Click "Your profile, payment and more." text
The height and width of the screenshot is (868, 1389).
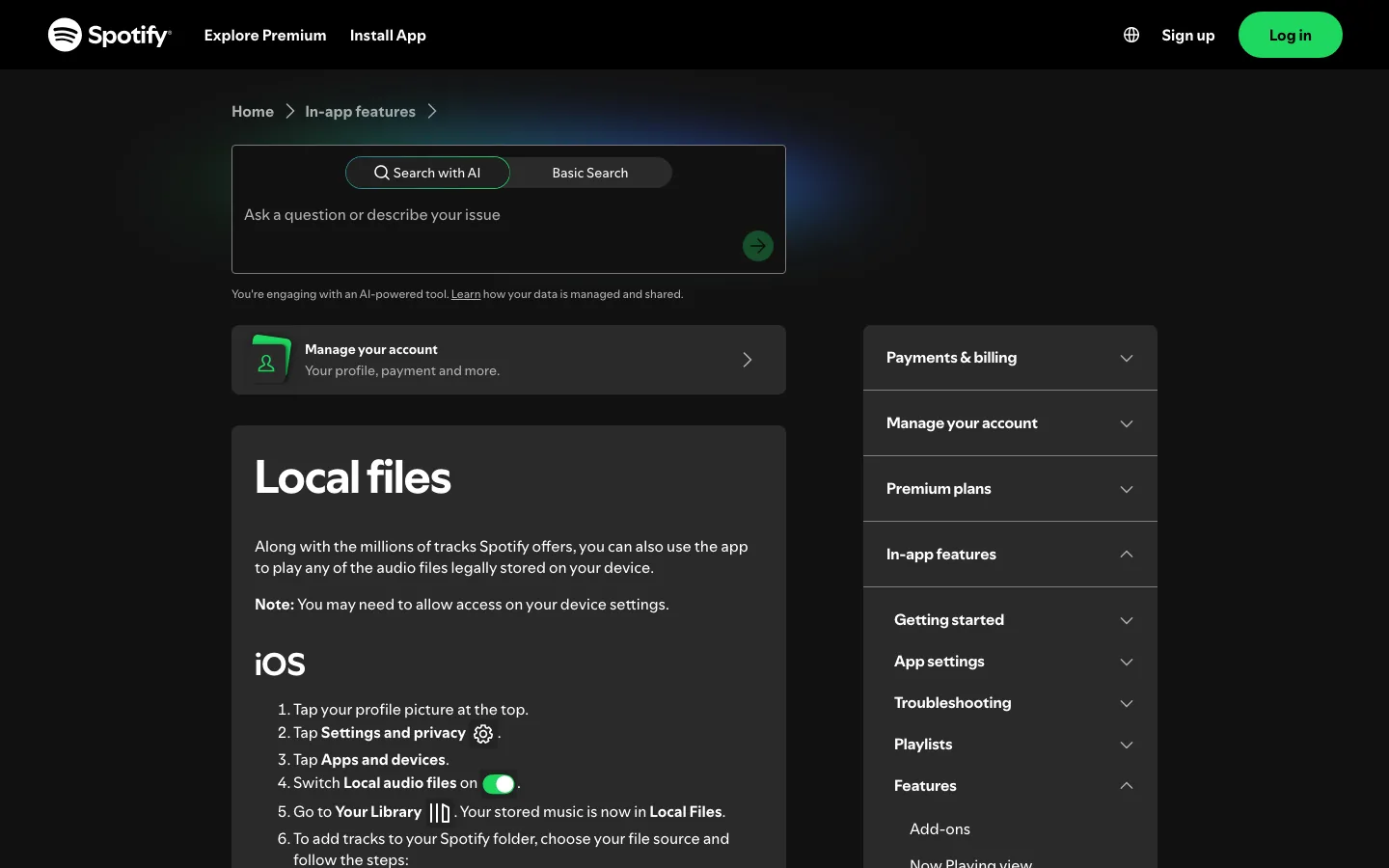click(402, 371)
